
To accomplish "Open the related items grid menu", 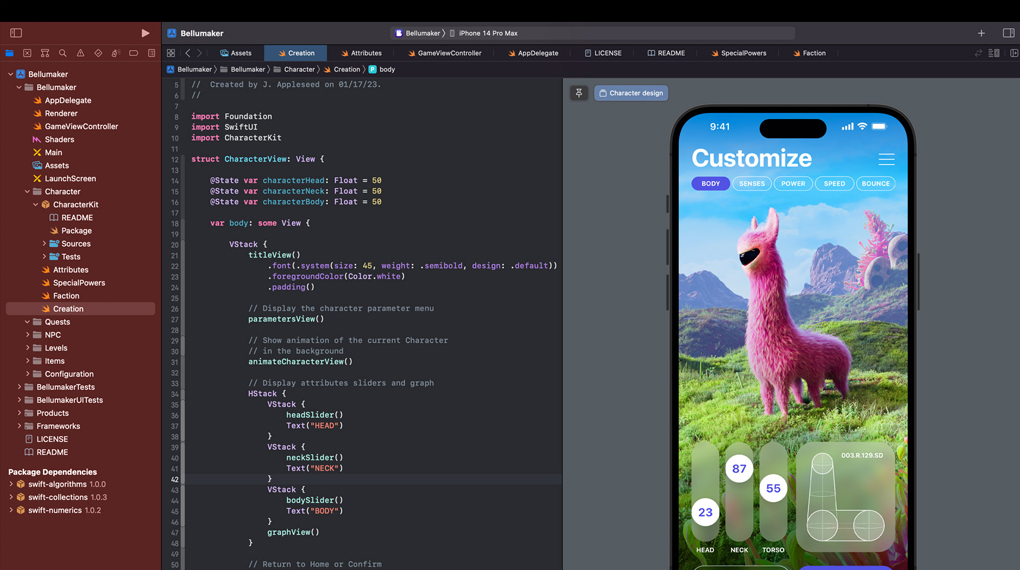I will tap(171, 53).
